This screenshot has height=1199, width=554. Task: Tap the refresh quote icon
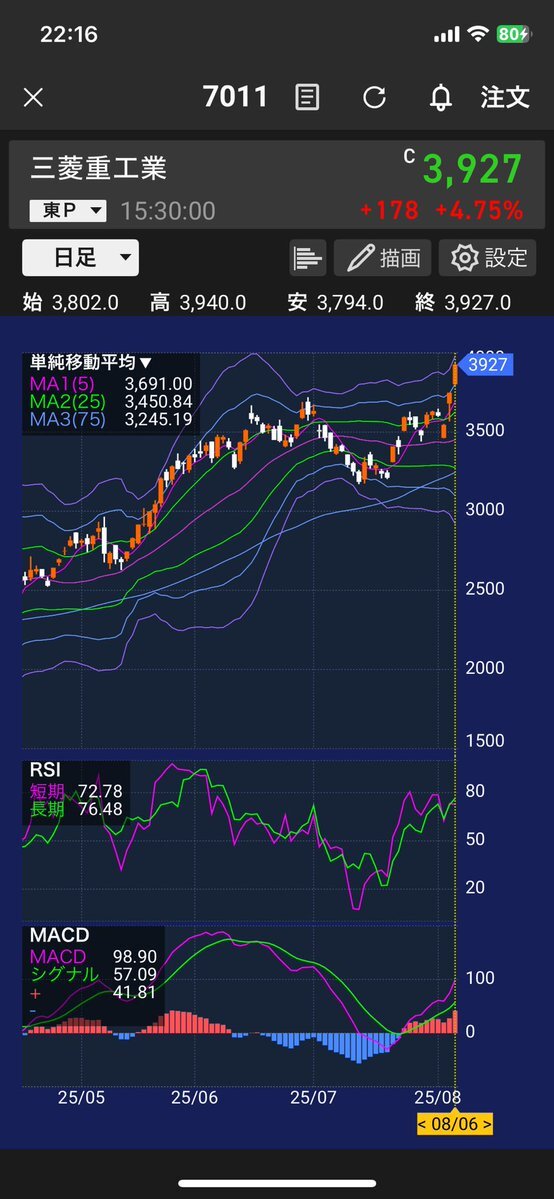click(x=374, y=98)
